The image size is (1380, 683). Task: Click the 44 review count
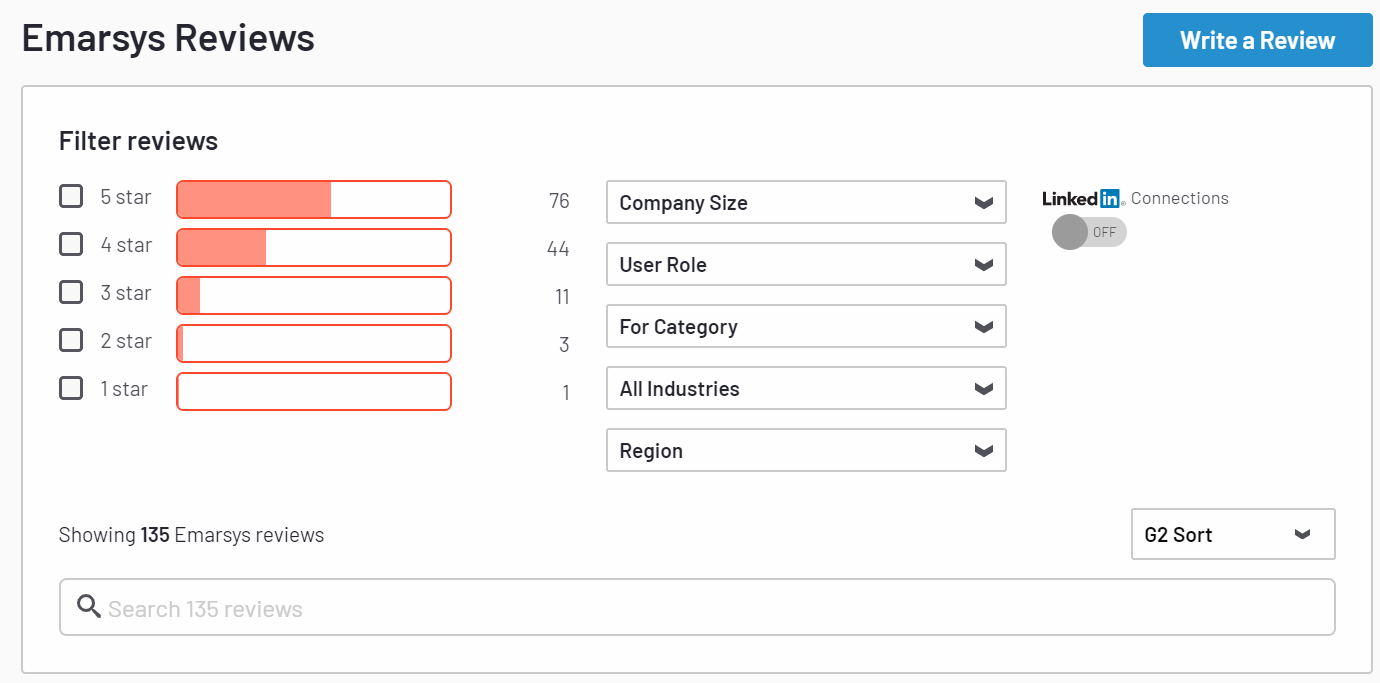(x=558, y=249)
